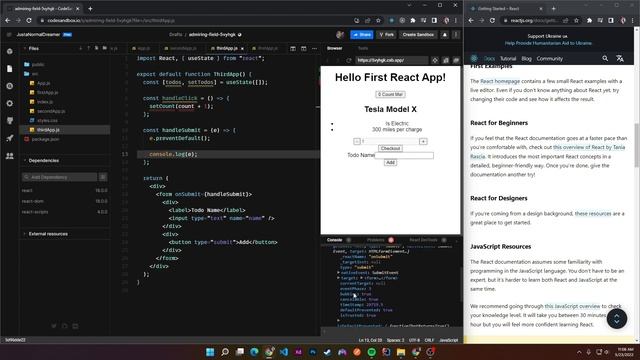Open the vertical dots menu beside the bell

click(x=456, y=35)
